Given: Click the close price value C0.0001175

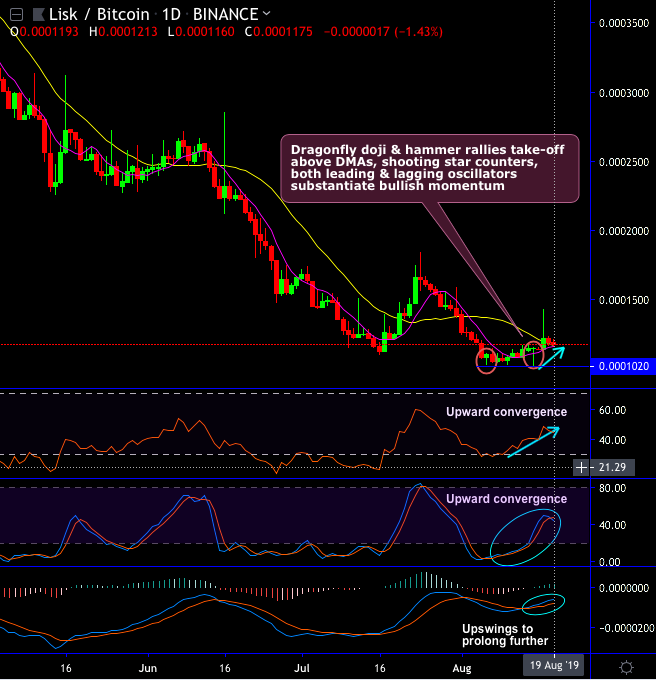Looking at the screenshot, I should click(278, 32).
